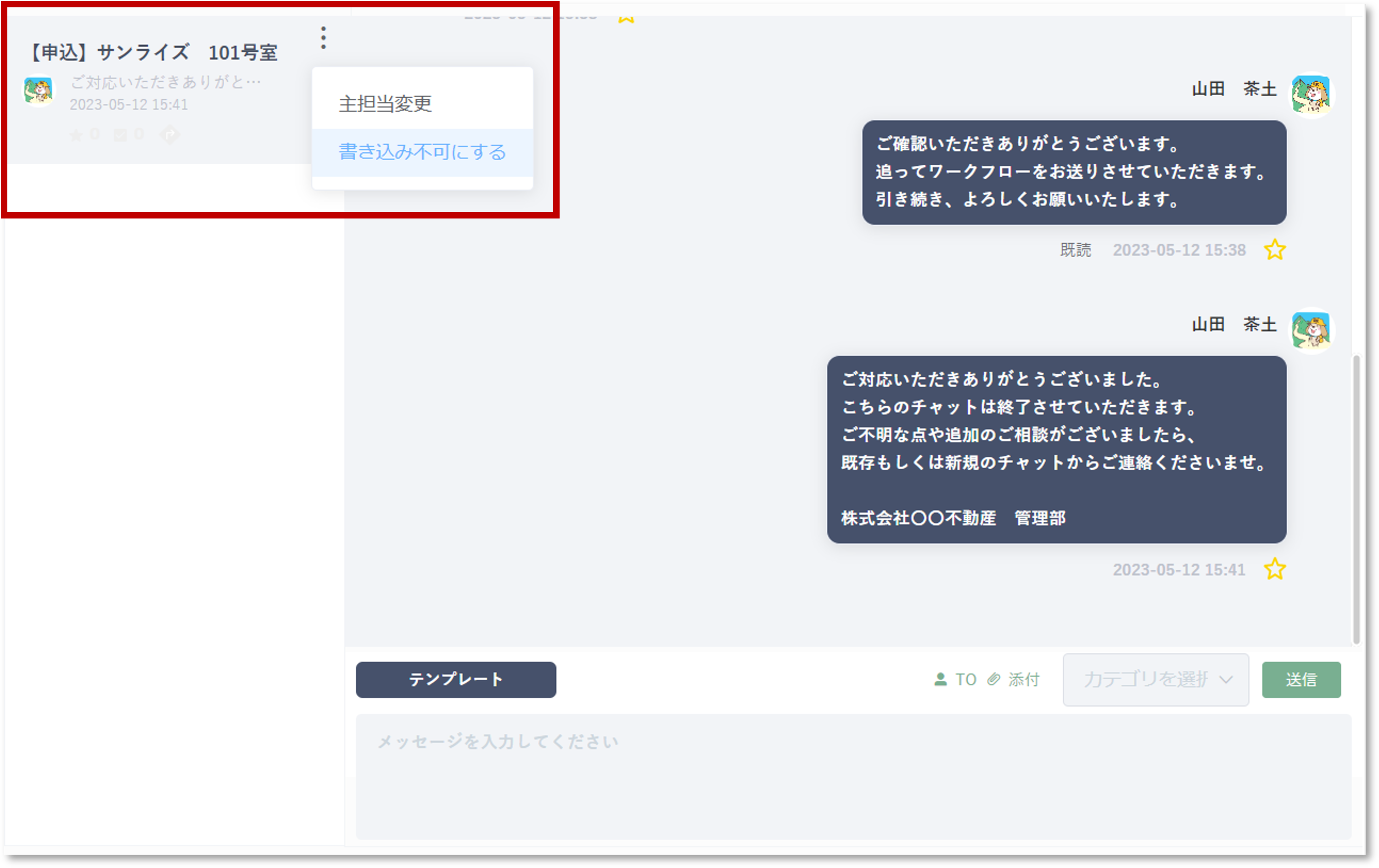Click the avatar in the chat list item

[x=39, y=91]
